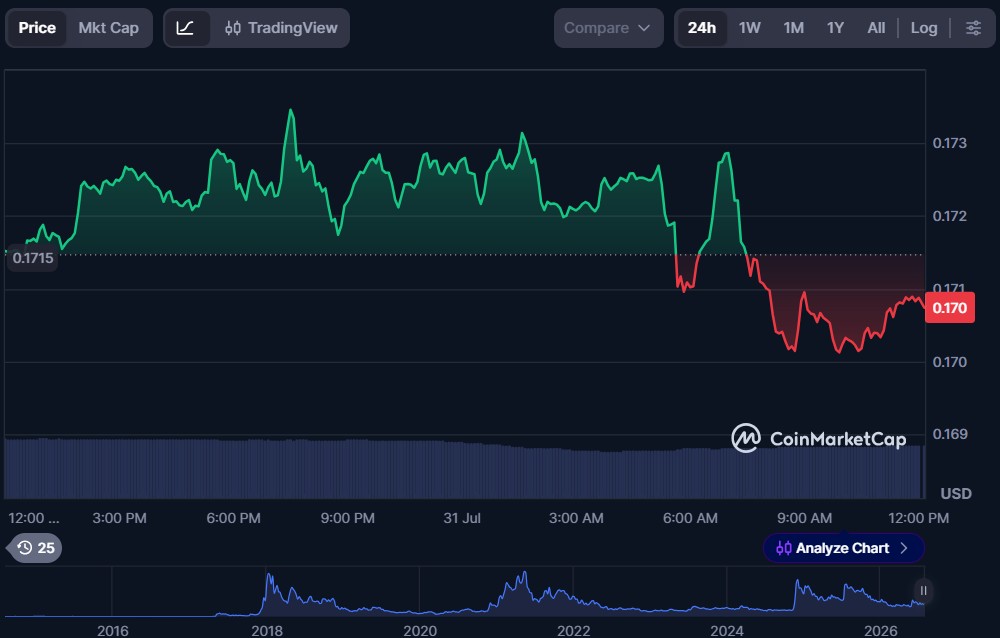Click 2020 on the mini timeline
Screen dimensions: 1000x638
[420, 630]
